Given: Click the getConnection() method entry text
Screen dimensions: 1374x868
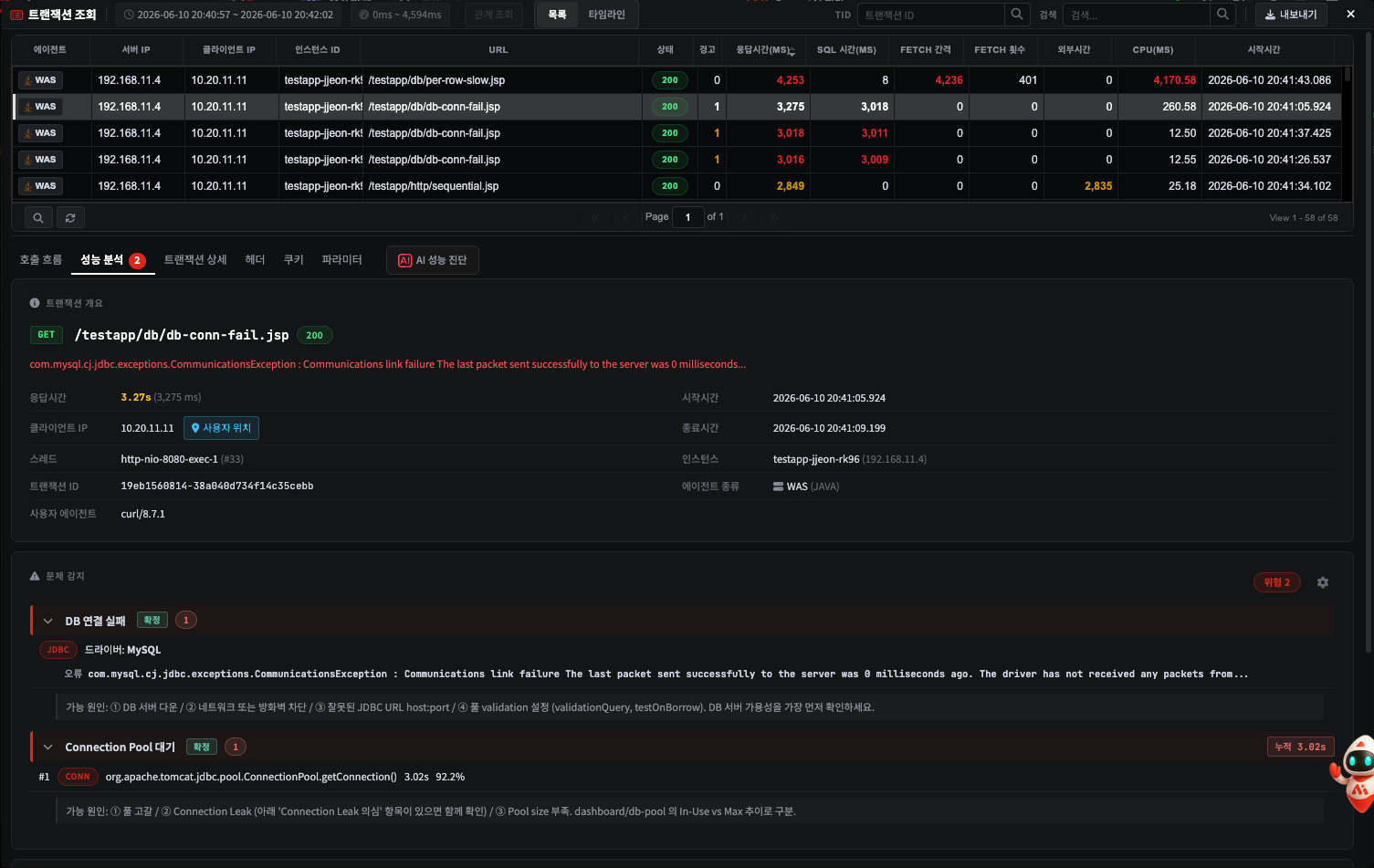Looking at the screenshot, I should coord(251,777).
